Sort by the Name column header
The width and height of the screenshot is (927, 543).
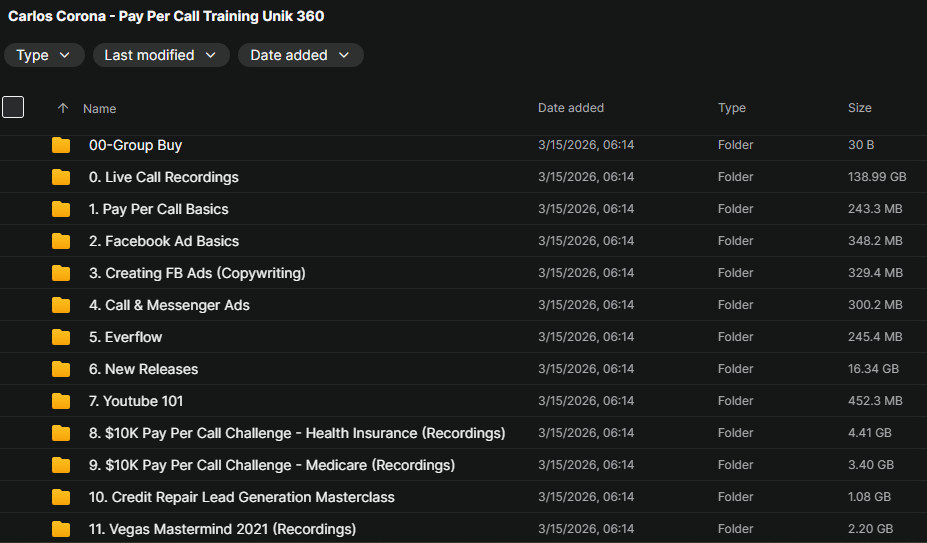point(100,108)
